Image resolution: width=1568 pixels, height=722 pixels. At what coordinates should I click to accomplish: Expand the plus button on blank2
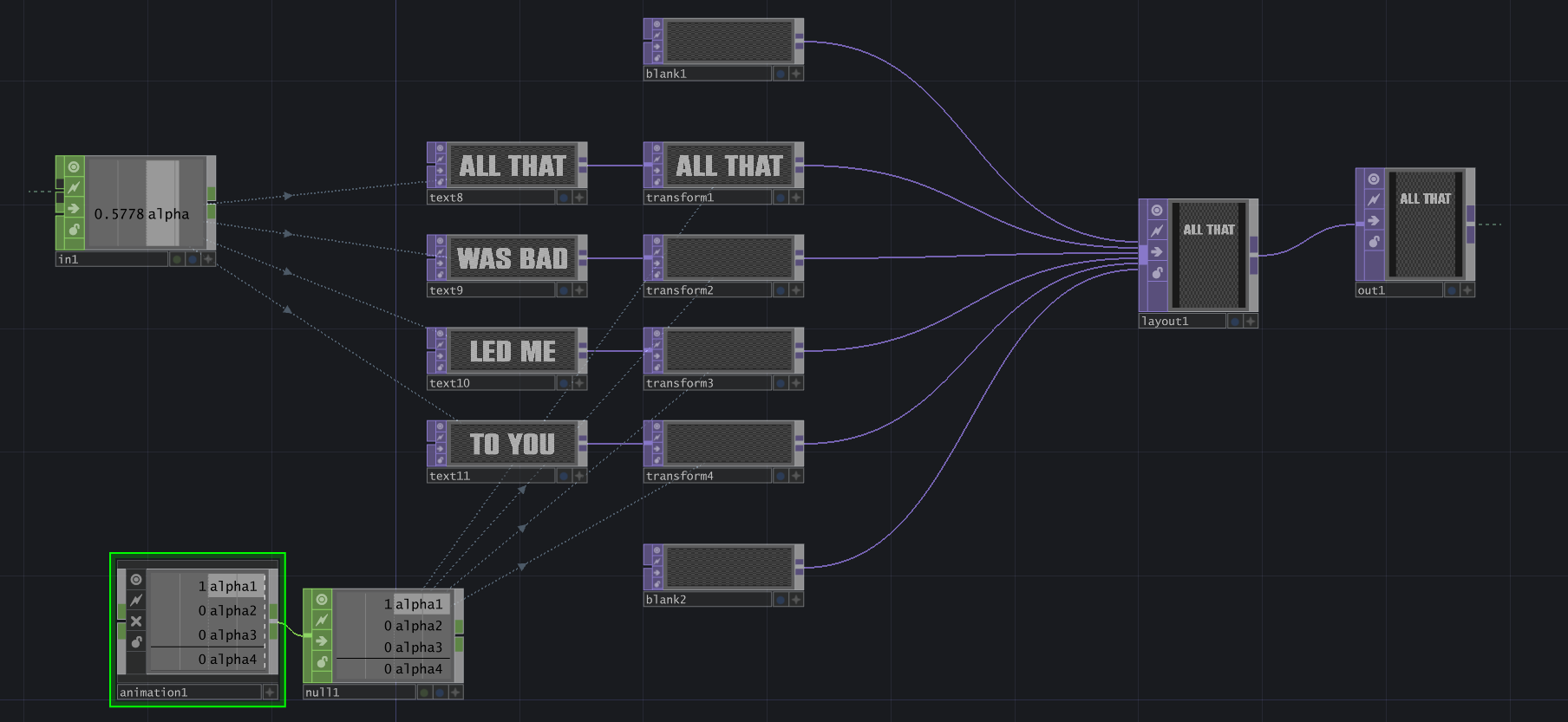796,600
